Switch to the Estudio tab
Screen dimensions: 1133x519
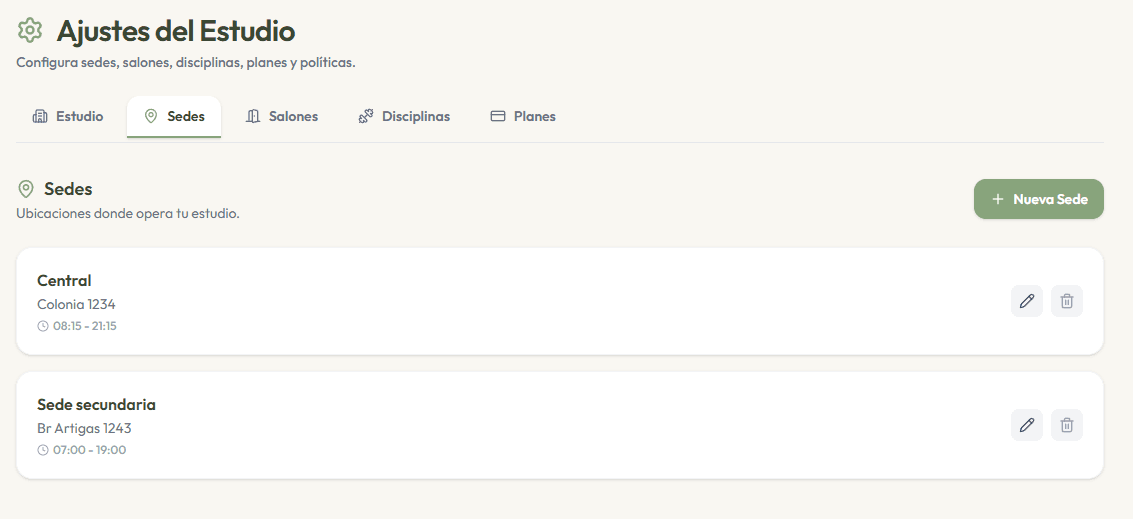68,116
